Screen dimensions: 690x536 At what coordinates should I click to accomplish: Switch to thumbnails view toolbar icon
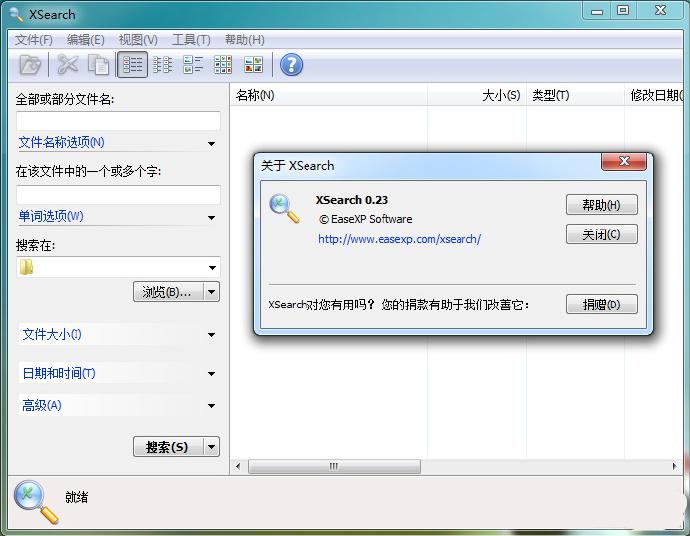point(253,65)
